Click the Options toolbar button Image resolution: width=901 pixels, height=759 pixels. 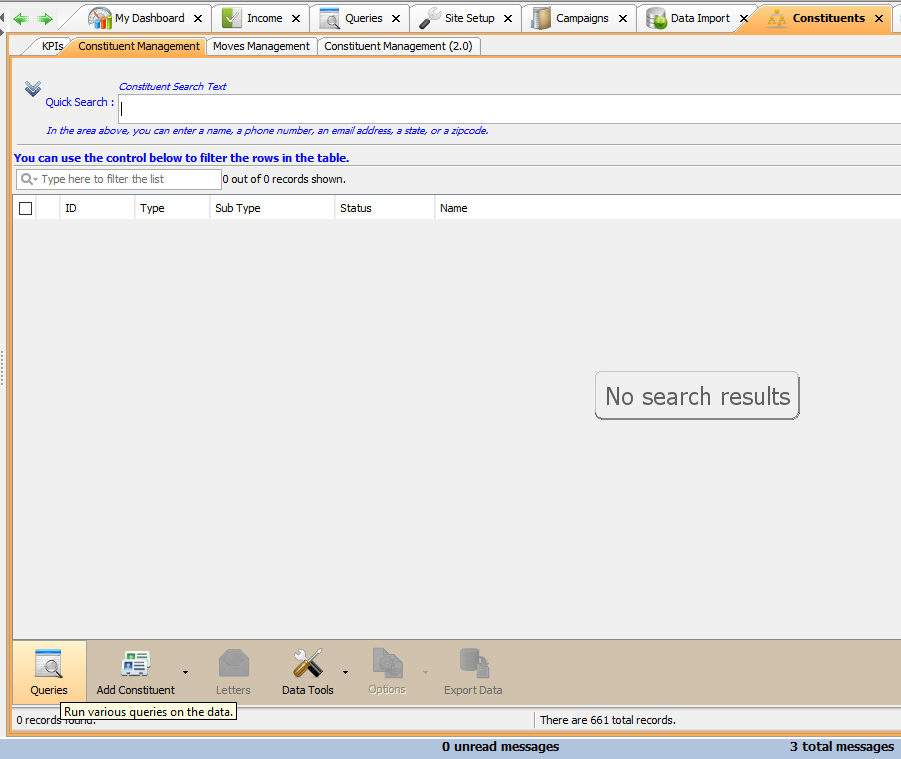pos(387,672)
